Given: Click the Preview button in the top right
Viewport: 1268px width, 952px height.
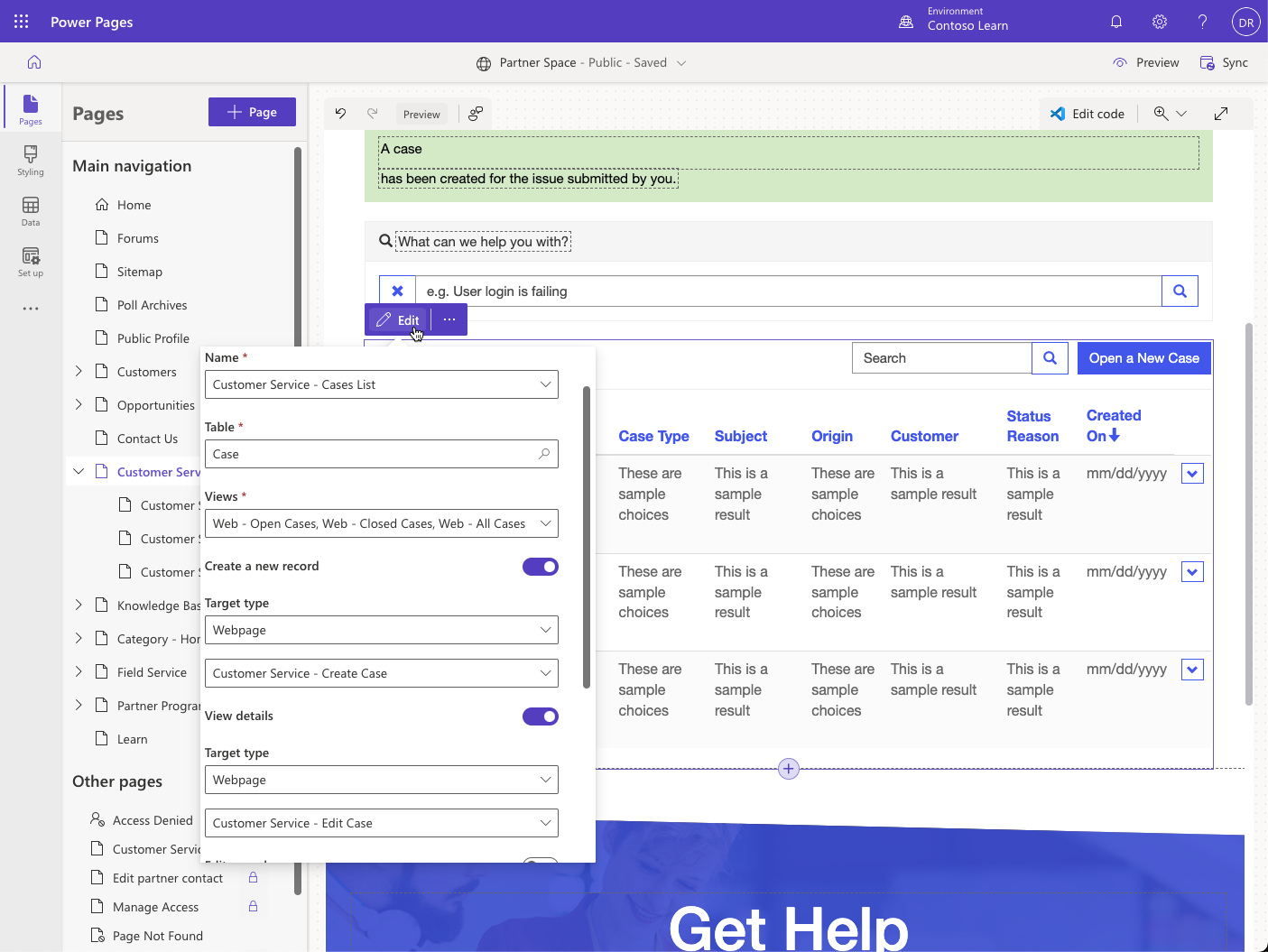Looking at the screenshot, I should pos(1146,61).
